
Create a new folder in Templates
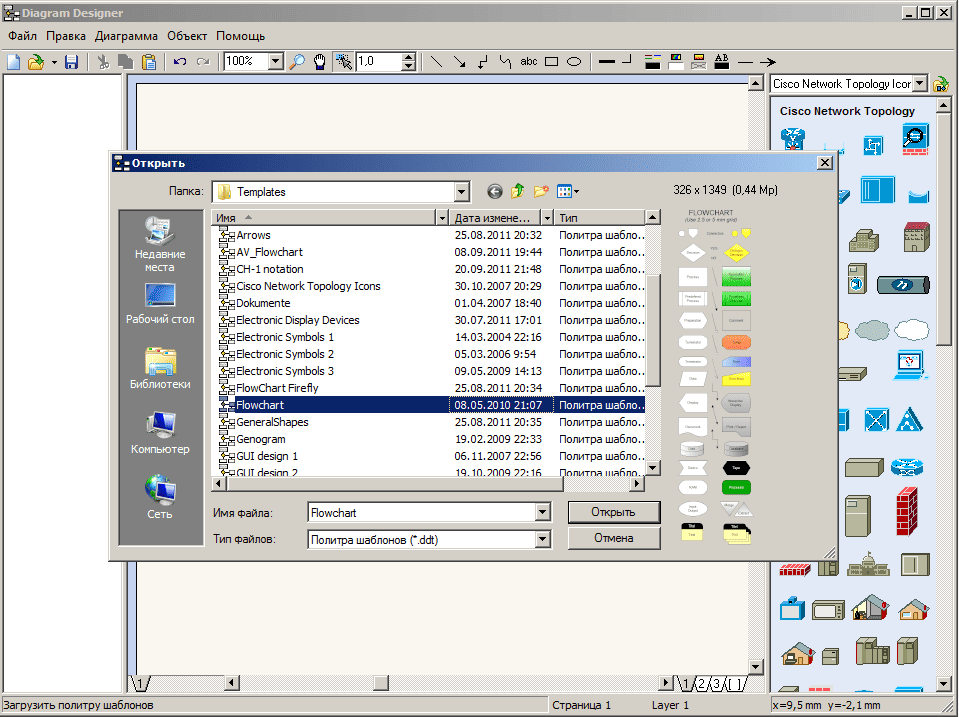541,192
